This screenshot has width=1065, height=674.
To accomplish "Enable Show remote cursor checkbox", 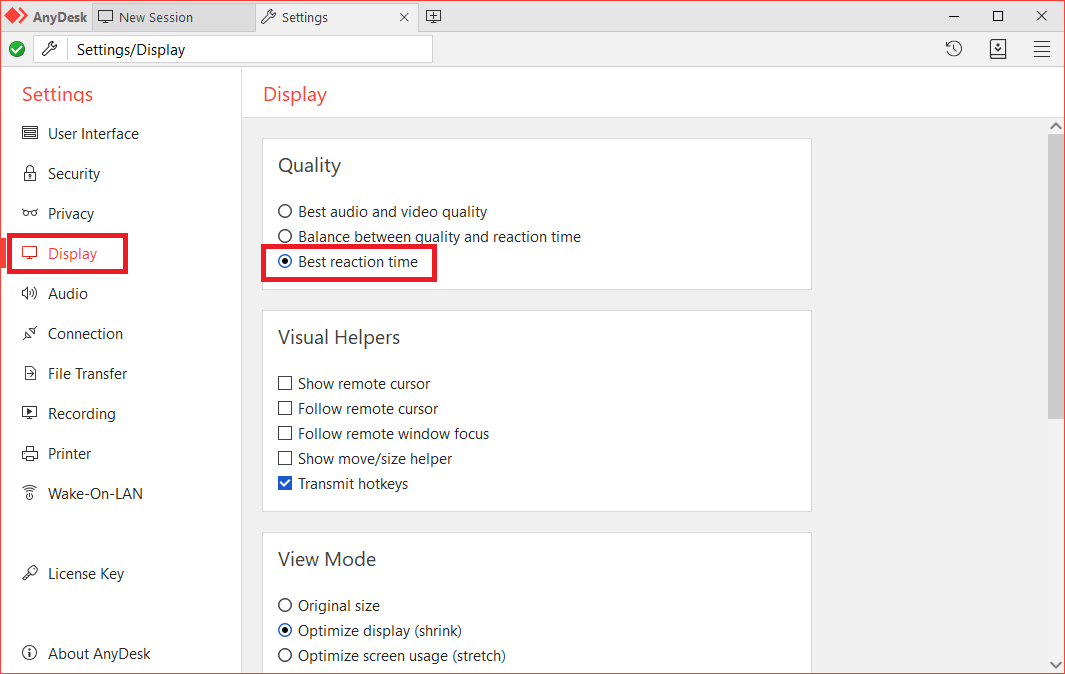I will click(286, 384).
